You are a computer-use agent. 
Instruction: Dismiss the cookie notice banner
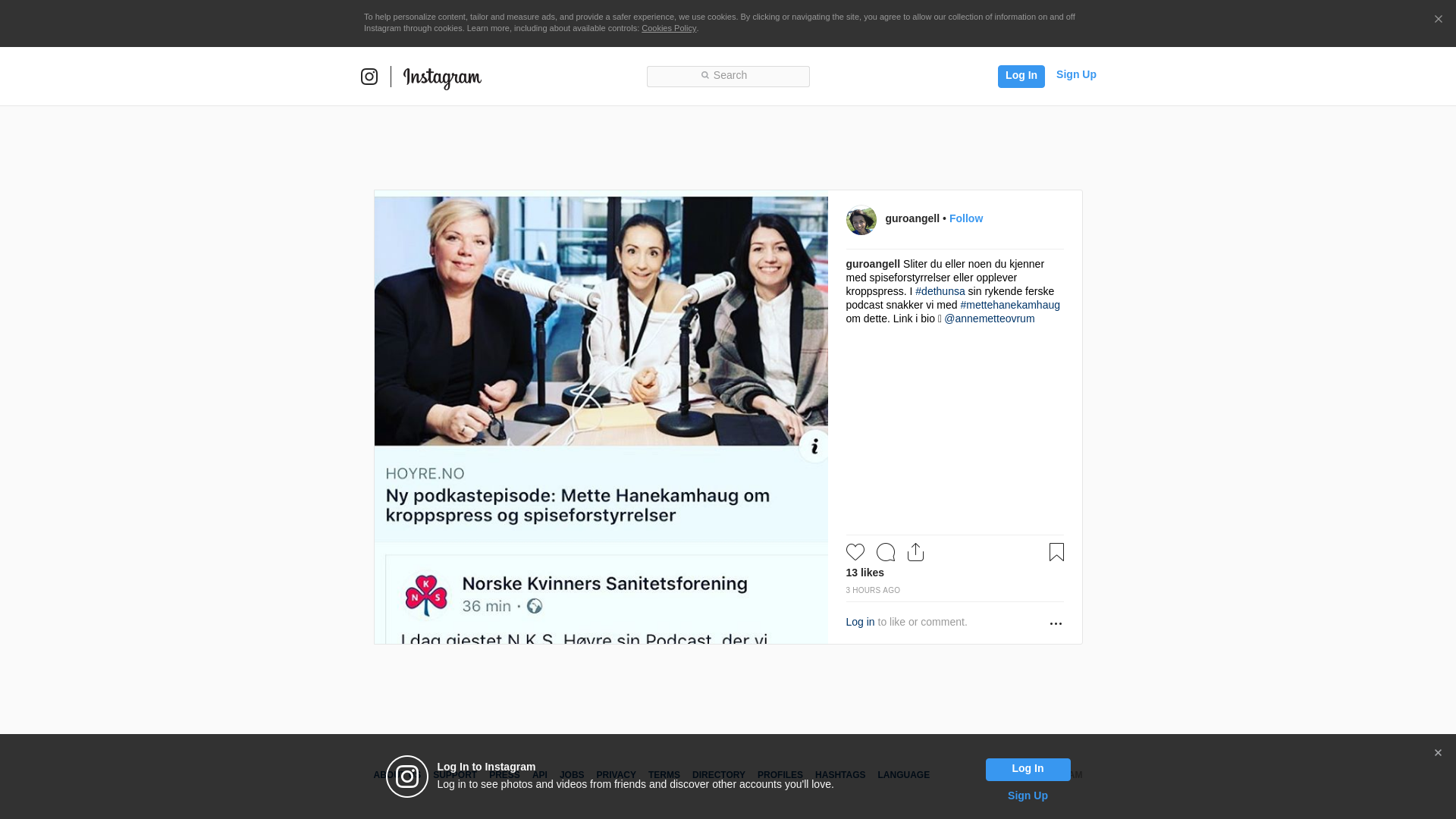click(1438, 20)
